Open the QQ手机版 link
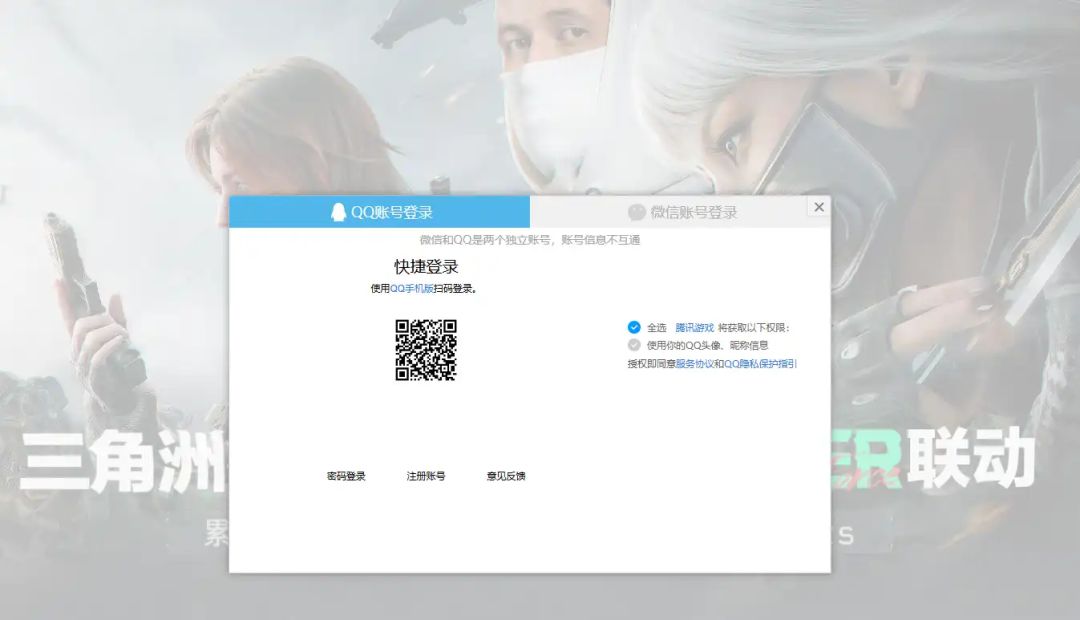This screenshot has height=620, width=1080. 412,289
